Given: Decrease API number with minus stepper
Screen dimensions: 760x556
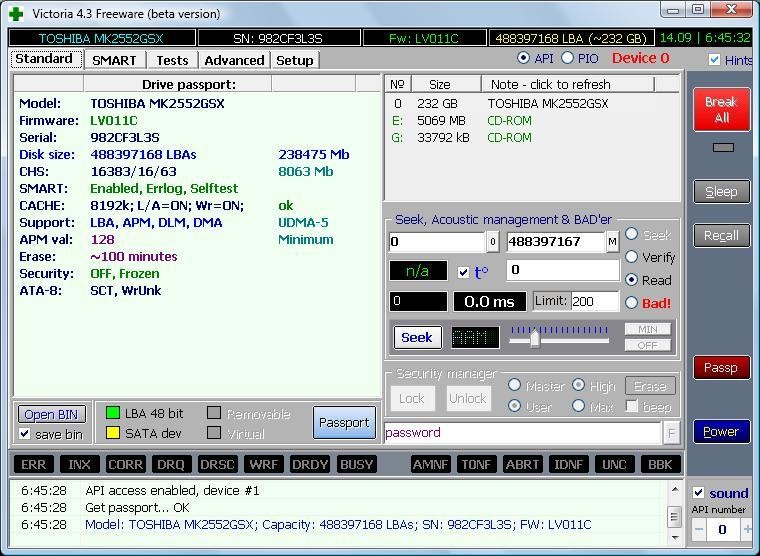Looking at the screenshot, I should click(x=698, y=529).
